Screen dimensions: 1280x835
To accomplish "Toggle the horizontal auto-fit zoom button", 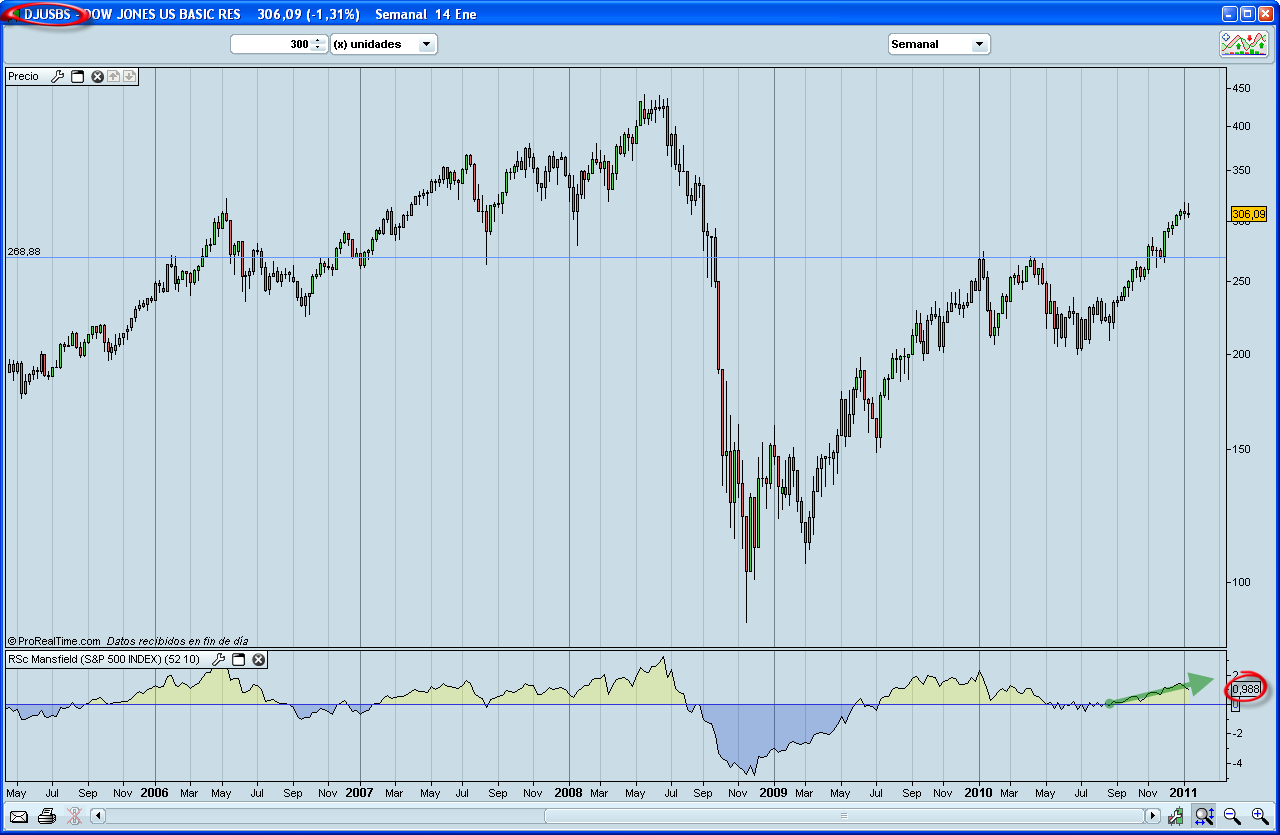I will point(1204,816).
